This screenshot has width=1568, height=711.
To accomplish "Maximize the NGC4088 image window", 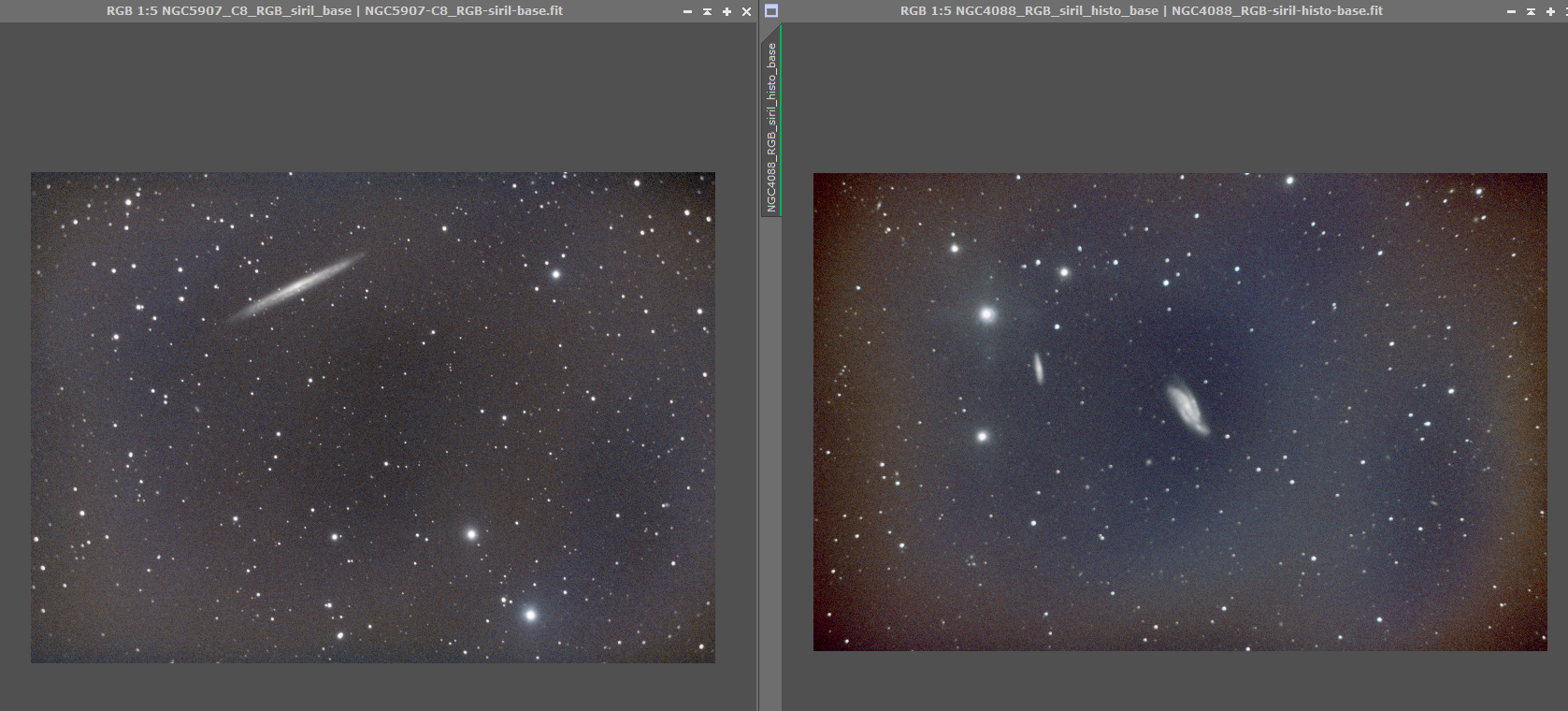I will 1550,11.
